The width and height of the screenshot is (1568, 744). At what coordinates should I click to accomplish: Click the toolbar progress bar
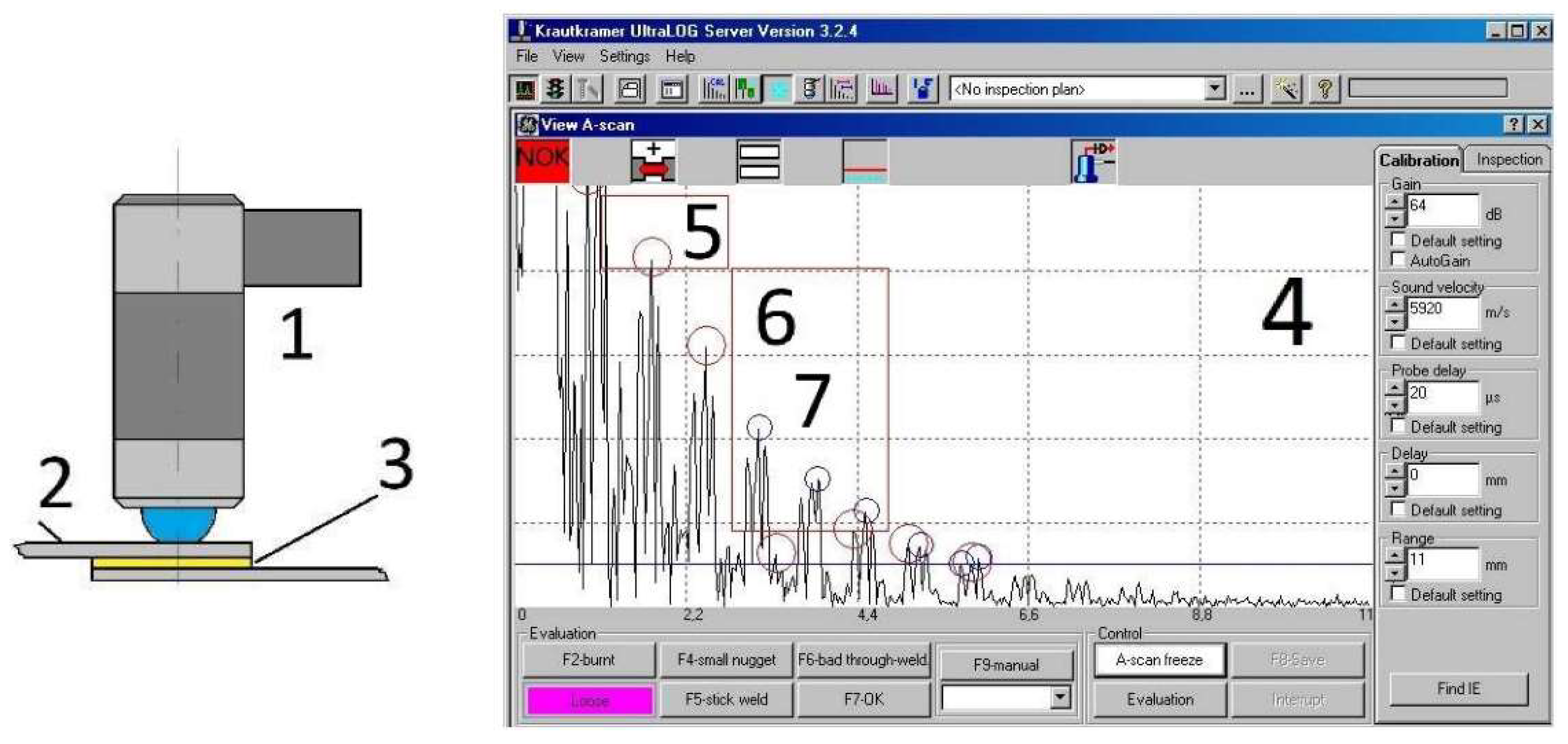click(1427, 88)
